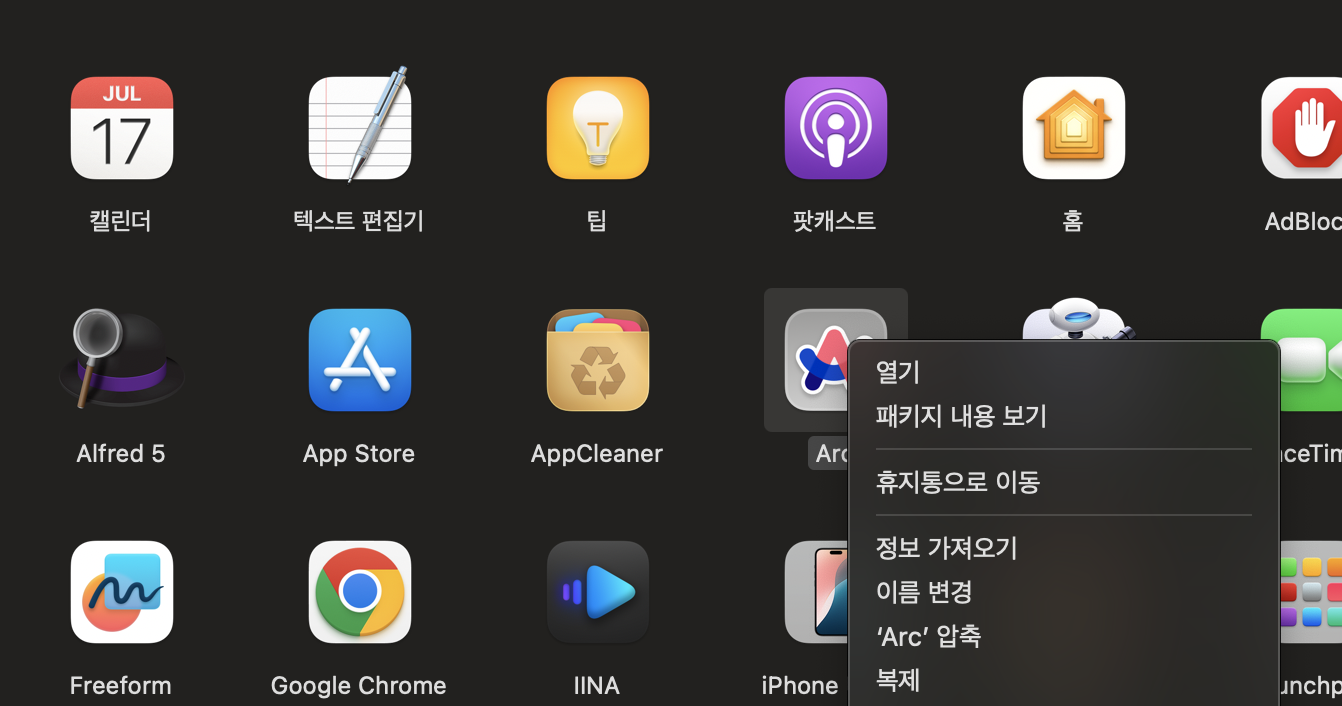Launch the TextEdit app icon
This screenshot has width=1342, height=706.
(360, 126)
